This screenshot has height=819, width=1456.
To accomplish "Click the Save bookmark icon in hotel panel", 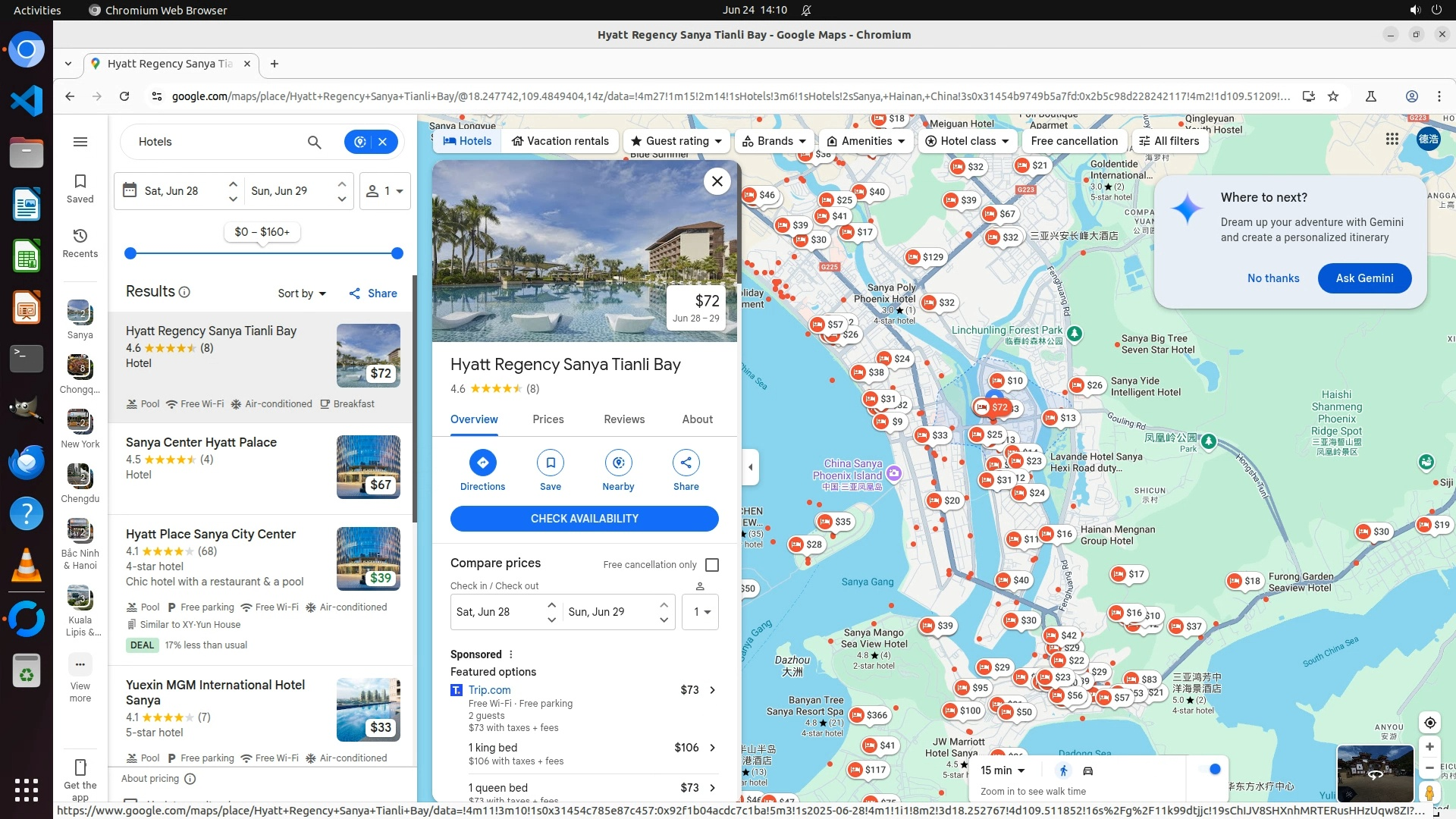I will 551,463.
